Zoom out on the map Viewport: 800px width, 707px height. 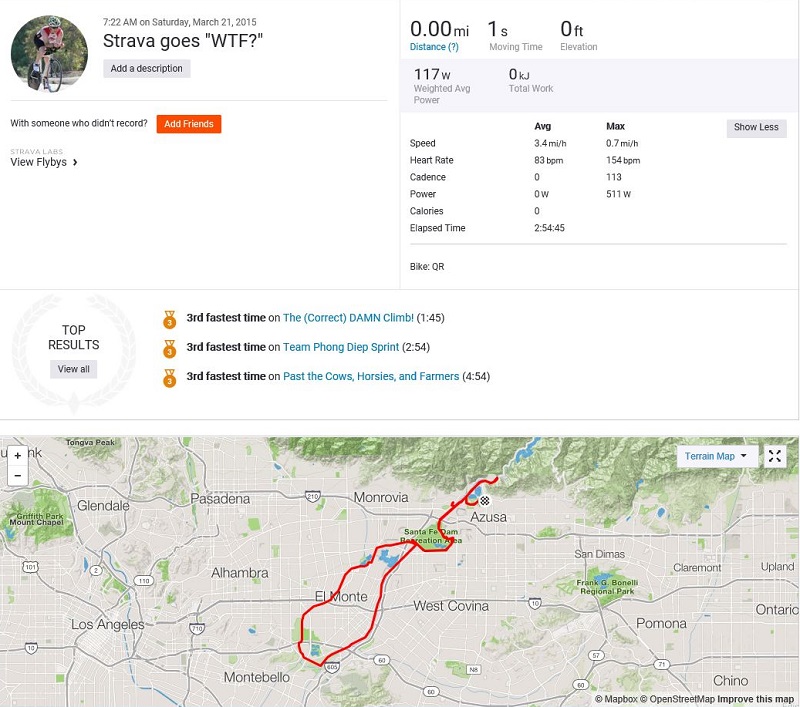coord(18,476)
